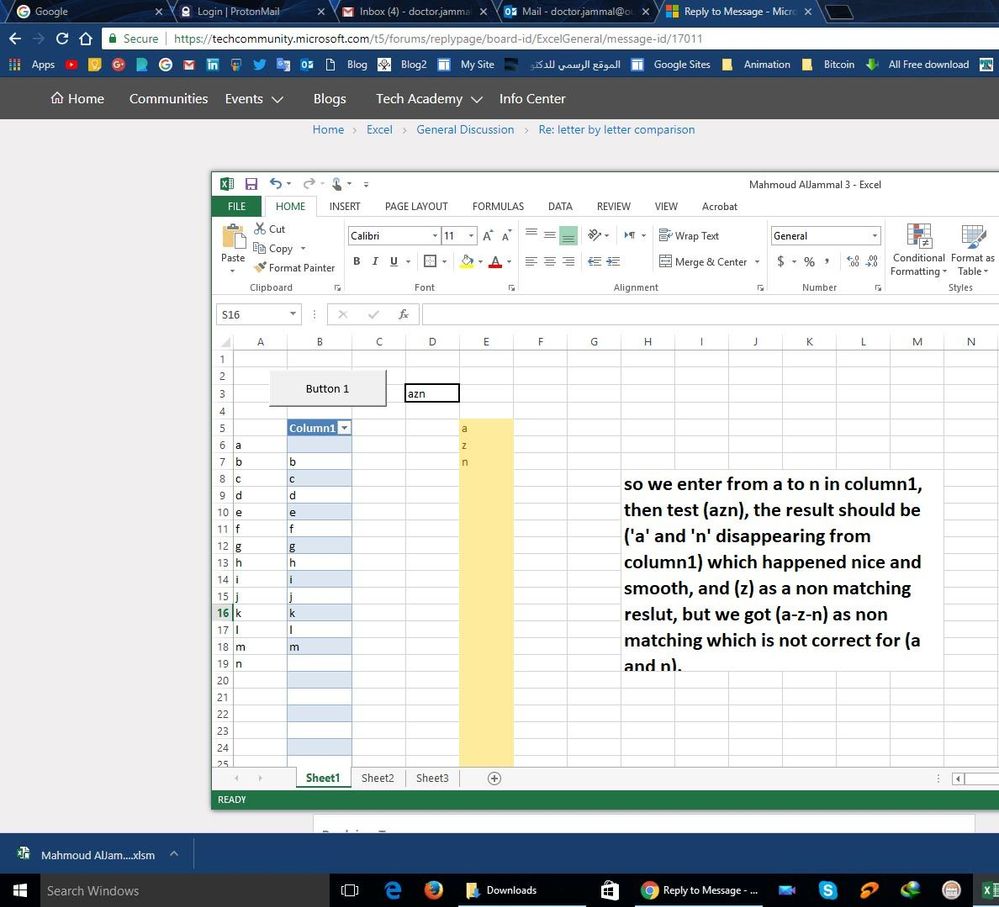Click the new sheet plus icon

click(x=494, y=778)
